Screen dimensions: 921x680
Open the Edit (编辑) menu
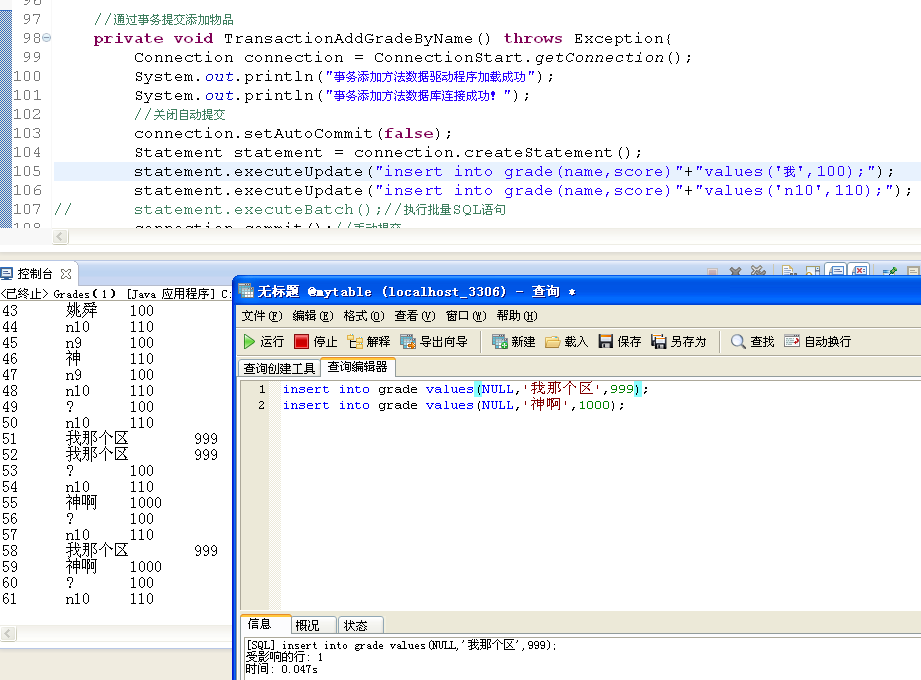click(312, 316)
